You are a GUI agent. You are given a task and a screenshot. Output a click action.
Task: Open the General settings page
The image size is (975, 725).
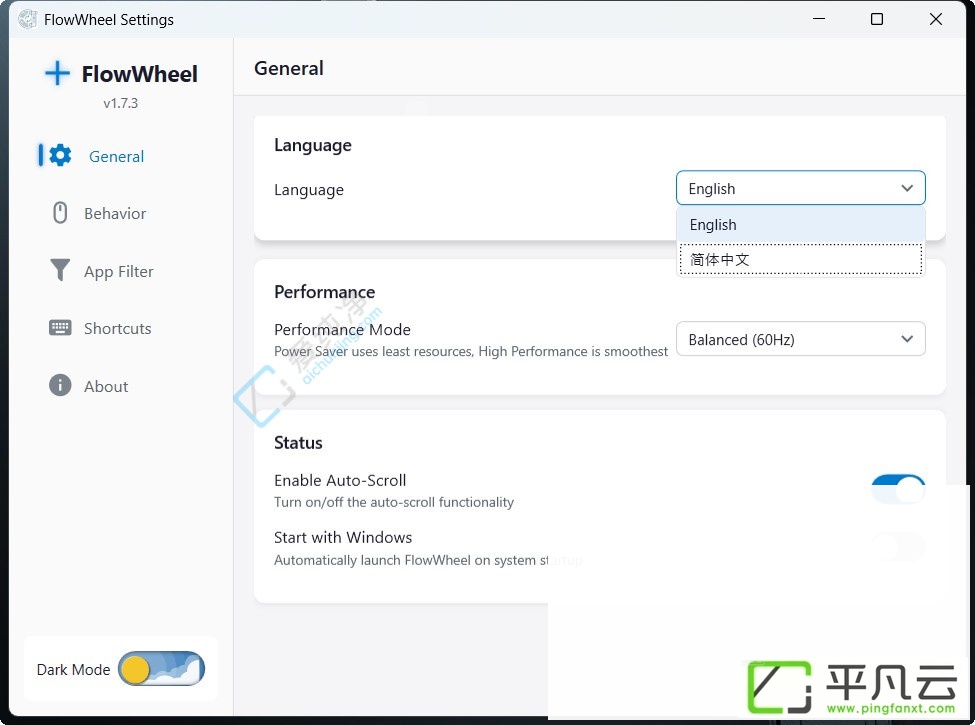pyautogui.click(x=116, y=156)
